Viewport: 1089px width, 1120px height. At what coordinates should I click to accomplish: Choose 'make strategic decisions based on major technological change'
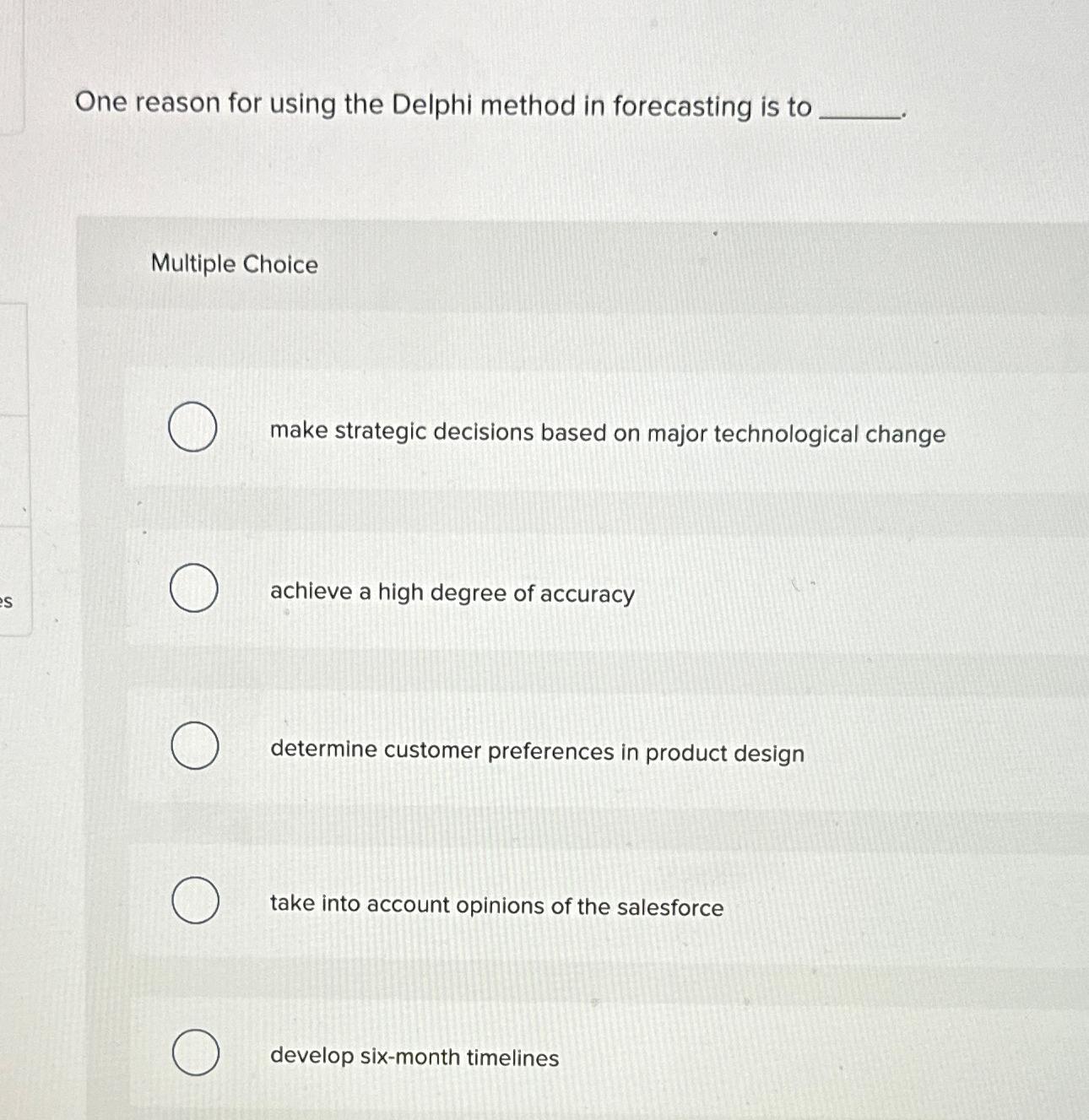click(607, 434)
